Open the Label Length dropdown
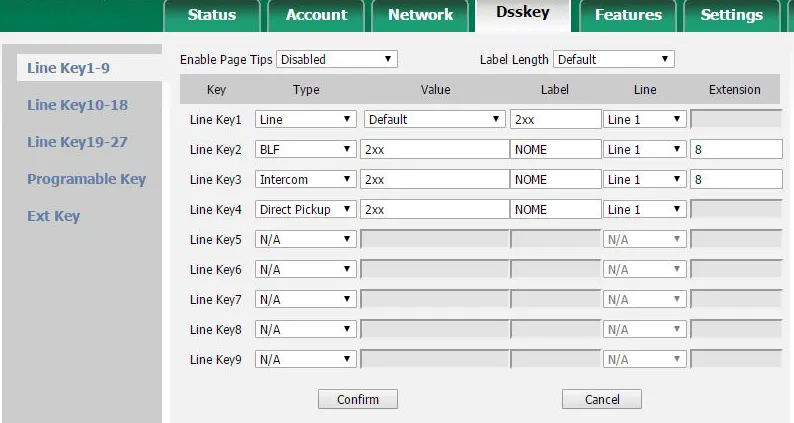Viewport: 794px width, 423px height. click(613, 60)
